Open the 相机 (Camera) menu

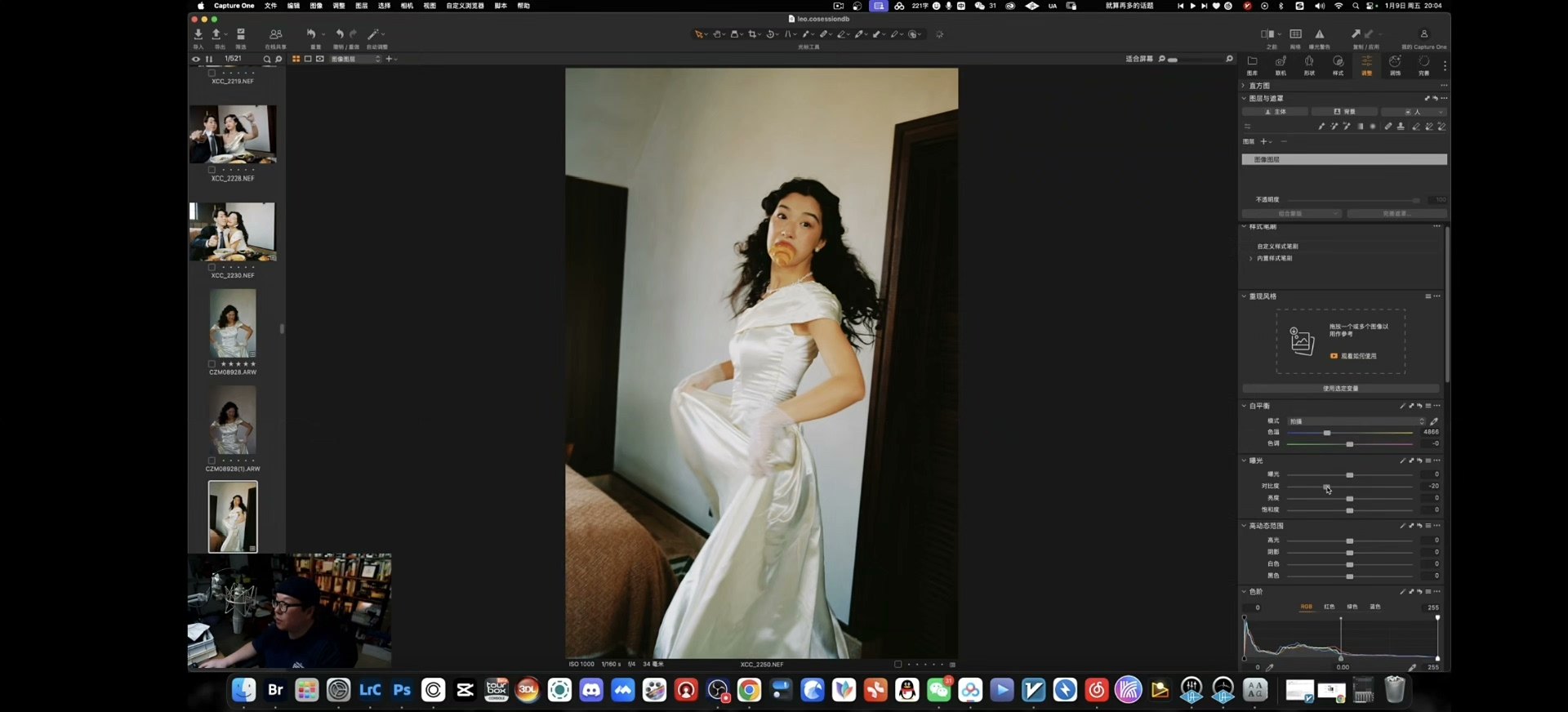(x=407, y=6)
